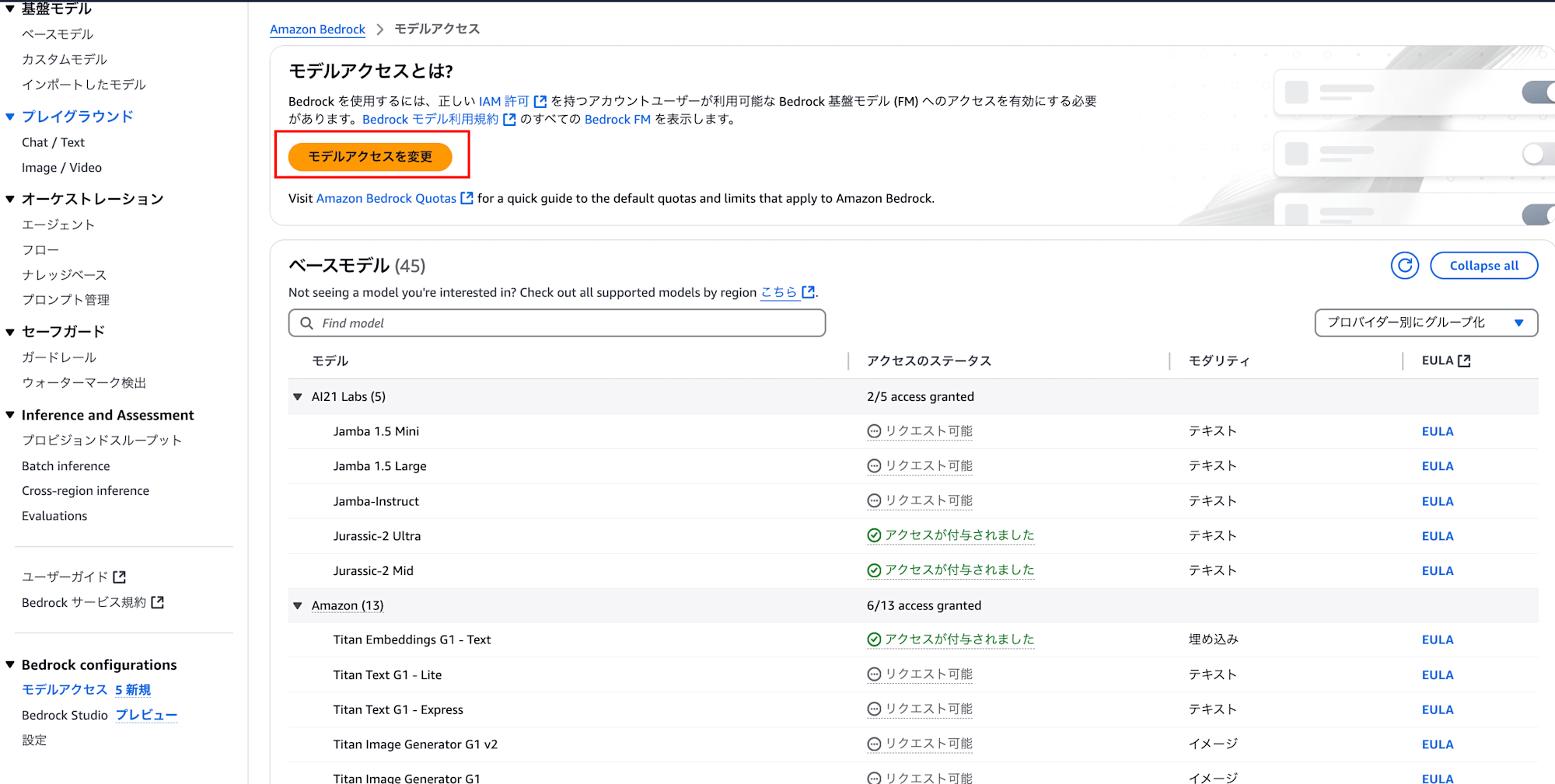Image resolution: width=1555 pixels, height=784 pixels.
Task: Click the Amazon Bedrock breadcrumb link
Action: click(317, 30)
